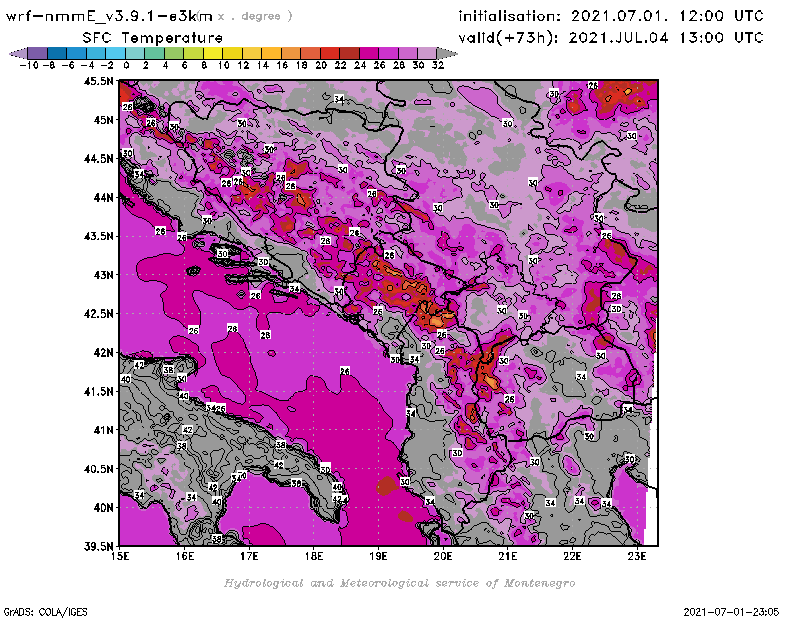Click the 41.5N latitude axis label
This screenshot has height=618, width=800.
tap(98, 391)
